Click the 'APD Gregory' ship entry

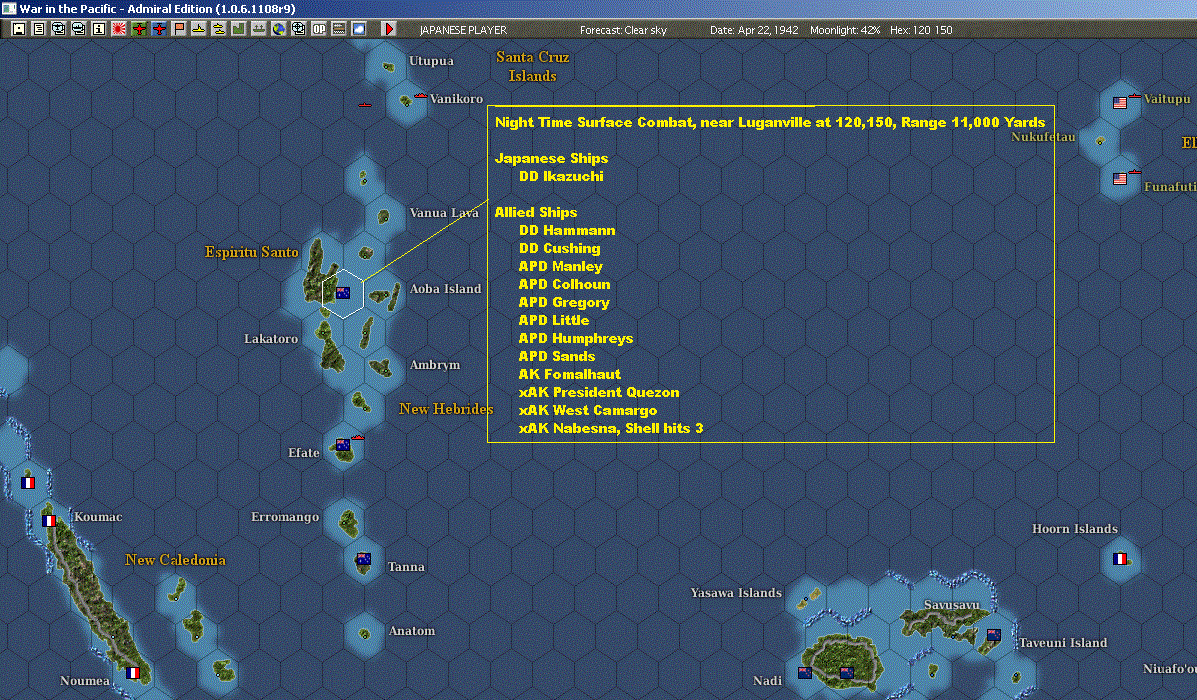coord(564,302)
